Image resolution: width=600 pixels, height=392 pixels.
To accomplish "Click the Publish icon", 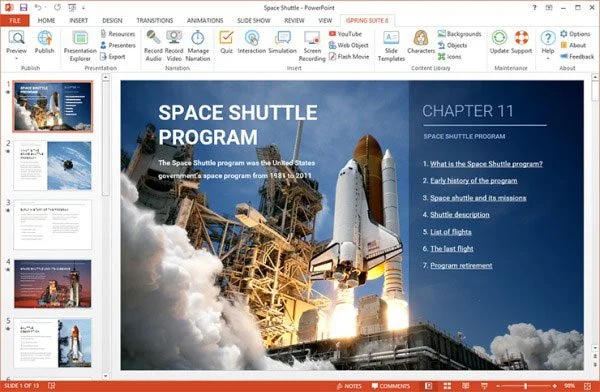I will click(x=44, y=42).
